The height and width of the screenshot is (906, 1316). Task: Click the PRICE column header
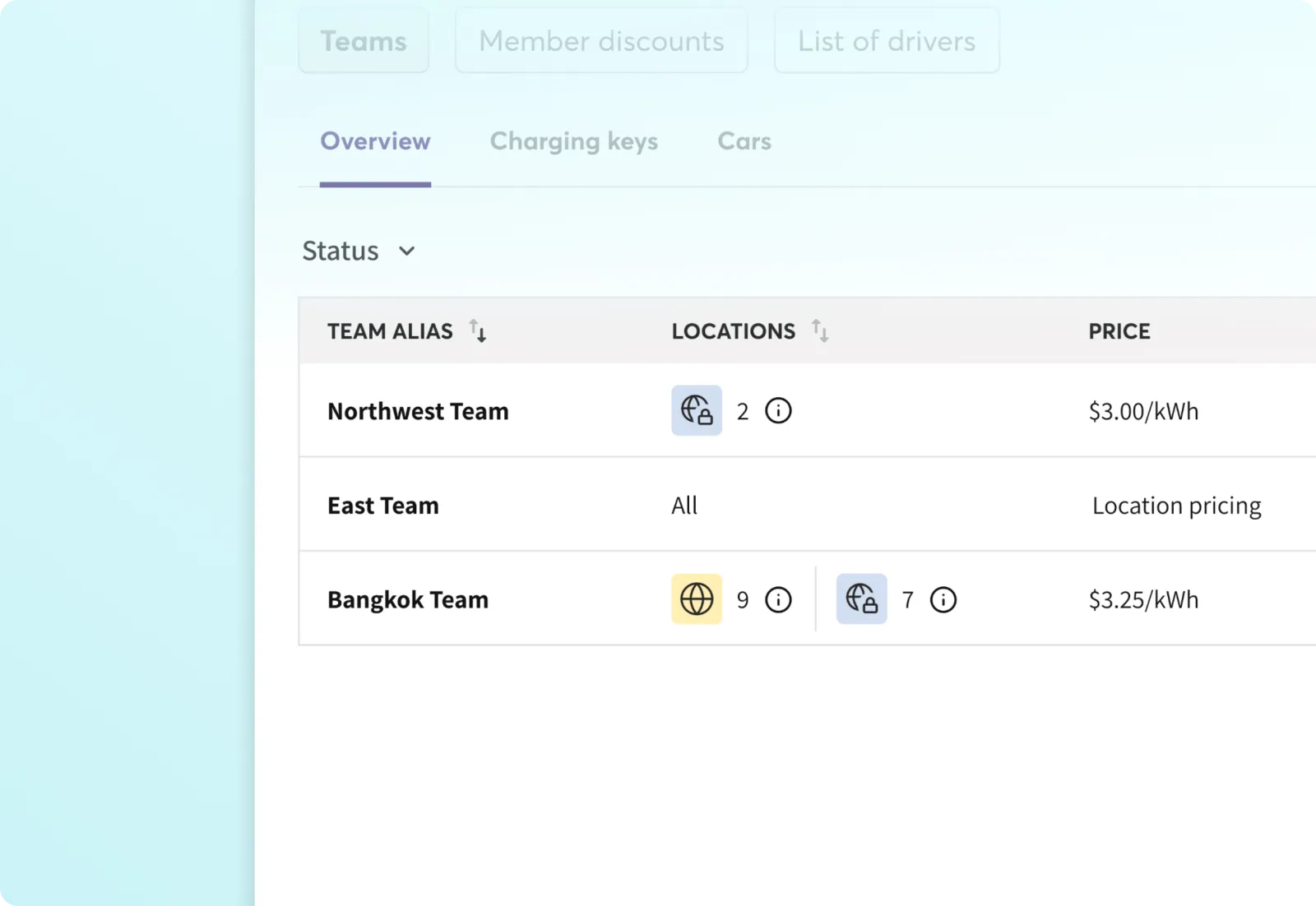(1119, 331)
